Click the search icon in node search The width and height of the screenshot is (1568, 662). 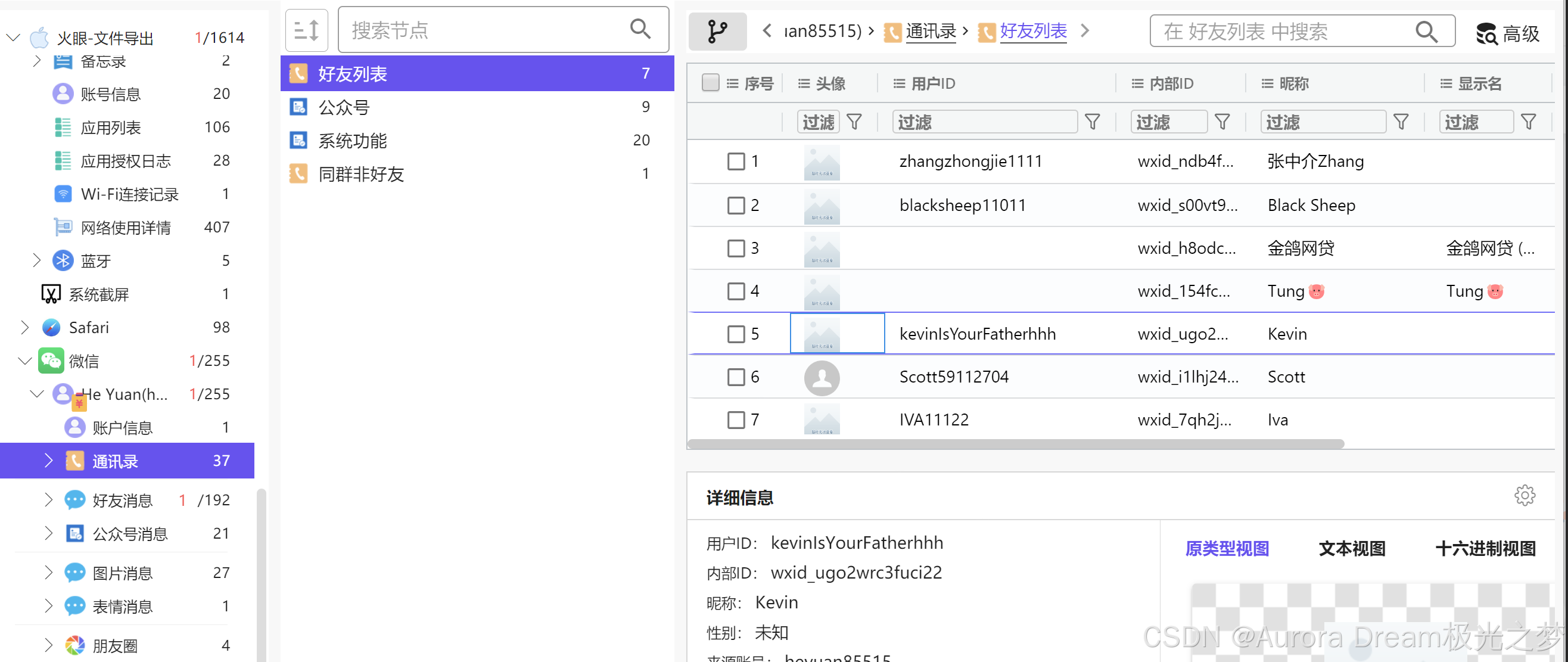pyautogui.click(x=640, y=29)
